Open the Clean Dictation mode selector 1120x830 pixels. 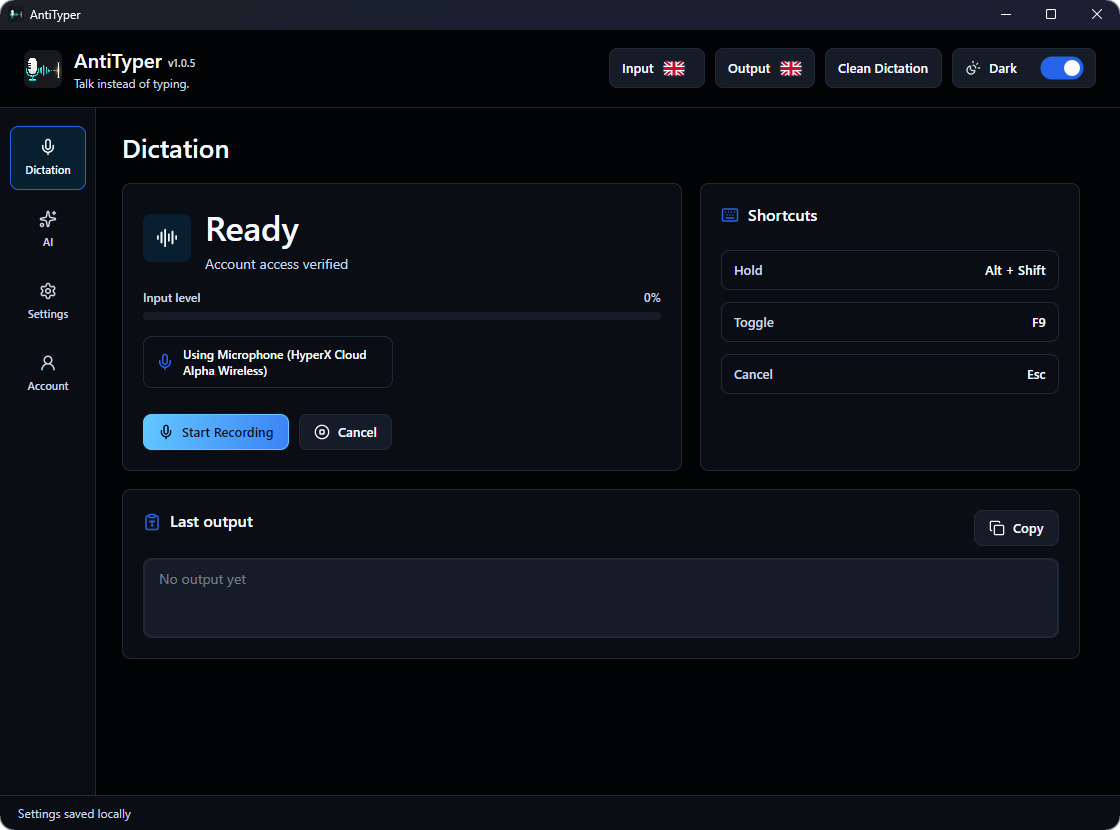click(883, 69)
